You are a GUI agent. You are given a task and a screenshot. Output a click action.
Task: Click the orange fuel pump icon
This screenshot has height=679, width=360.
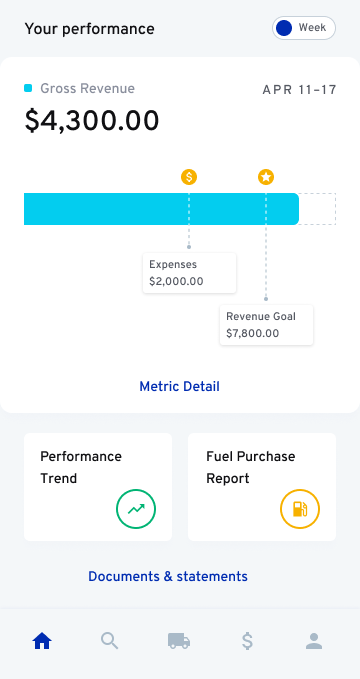point(300,509)
